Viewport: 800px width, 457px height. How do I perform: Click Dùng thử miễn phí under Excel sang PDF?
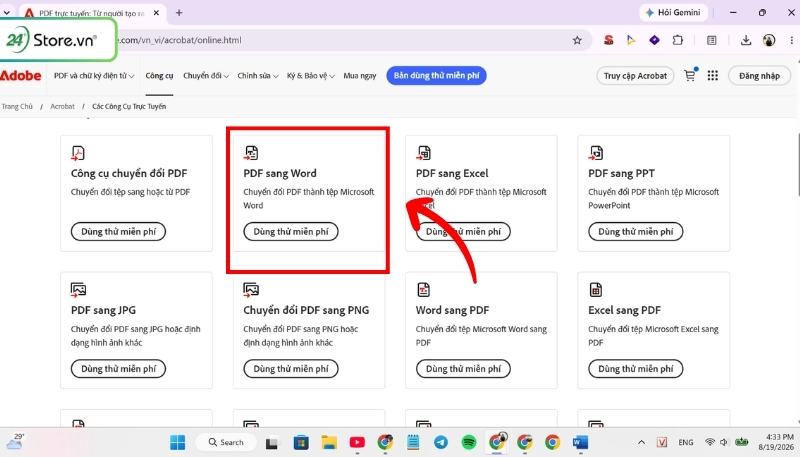(636, 369)
